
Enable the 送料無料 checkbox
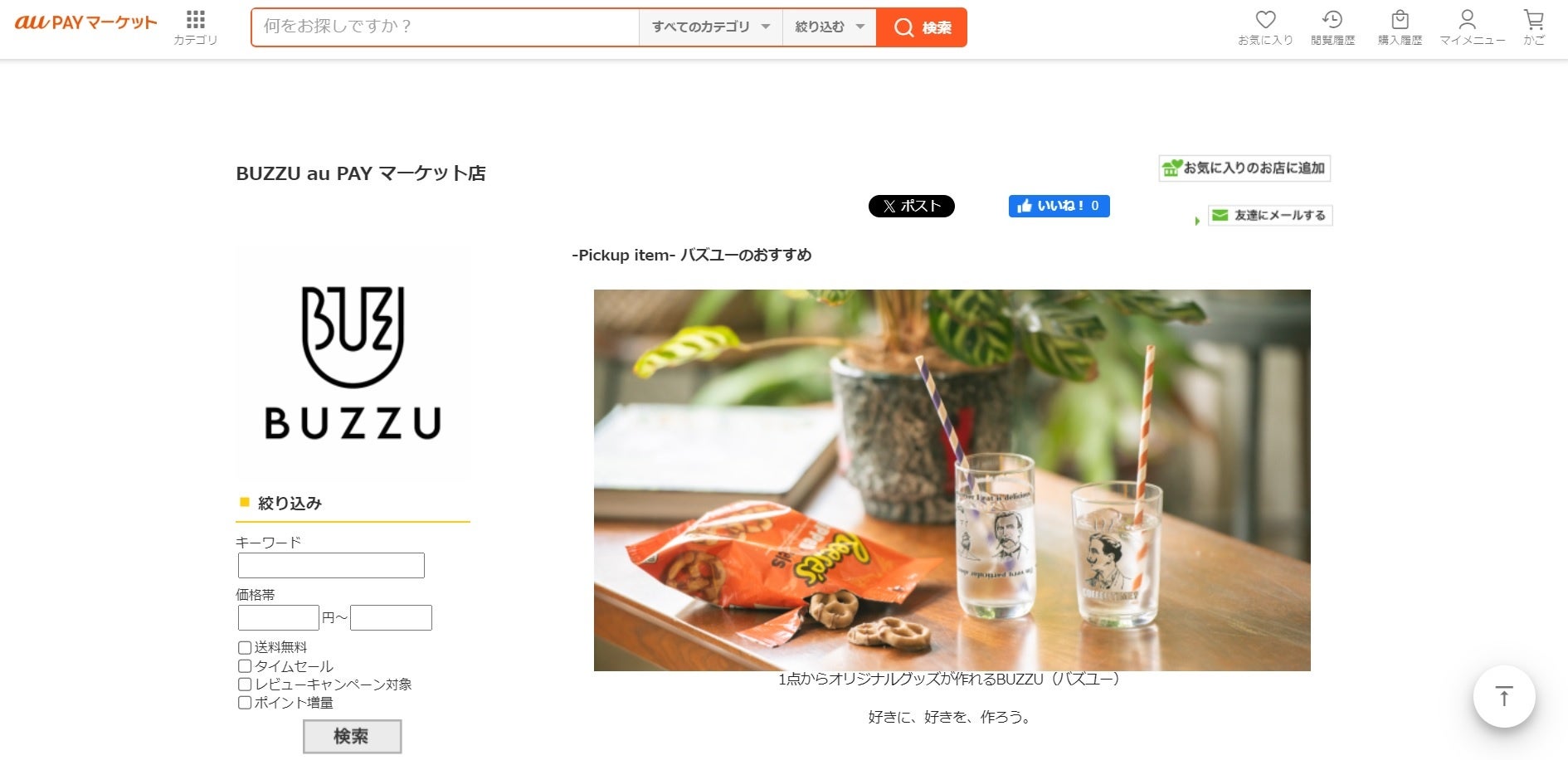tap(245, 648)
